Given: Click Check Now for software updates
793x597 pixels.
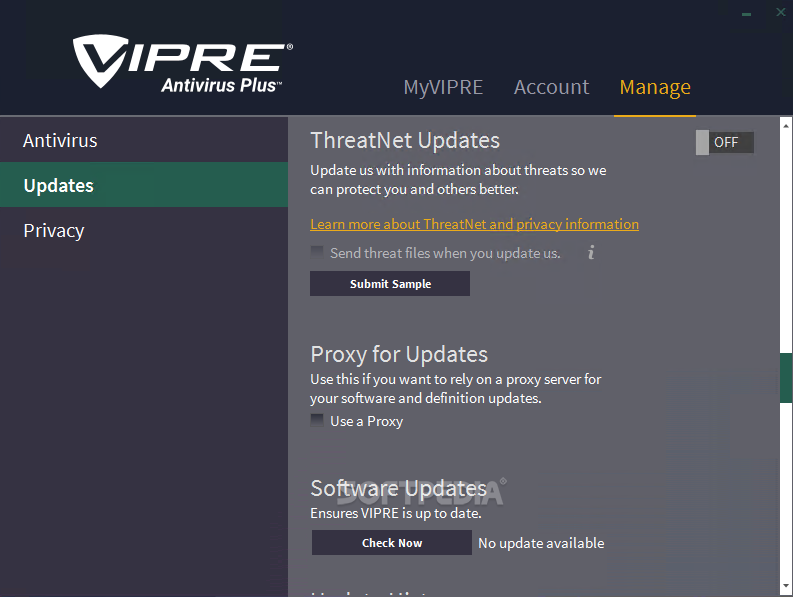Looking at the screenshot, I should pyautogui.click(x=391, y=542).
